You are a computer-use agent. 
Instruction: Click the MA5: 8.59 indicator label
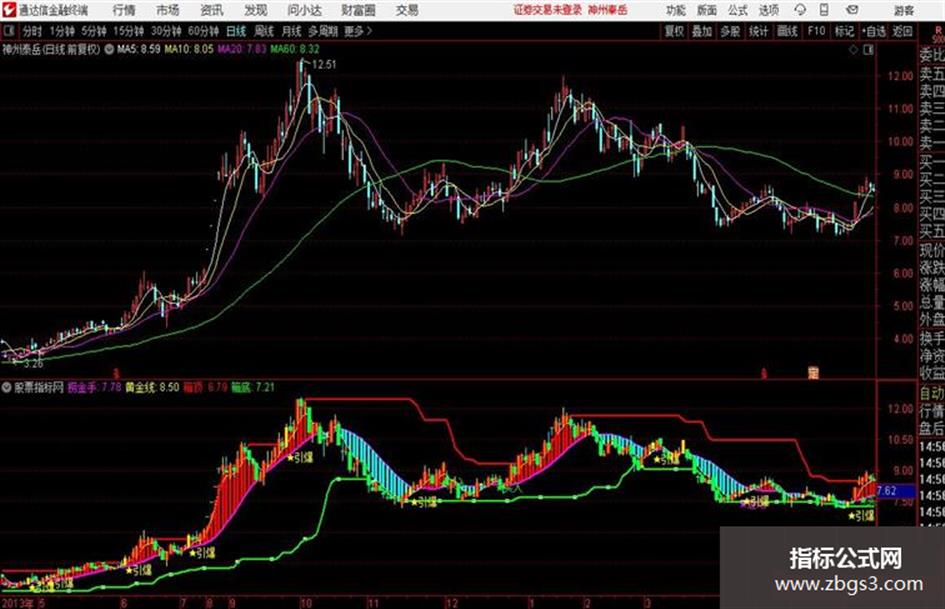[139, 49]
